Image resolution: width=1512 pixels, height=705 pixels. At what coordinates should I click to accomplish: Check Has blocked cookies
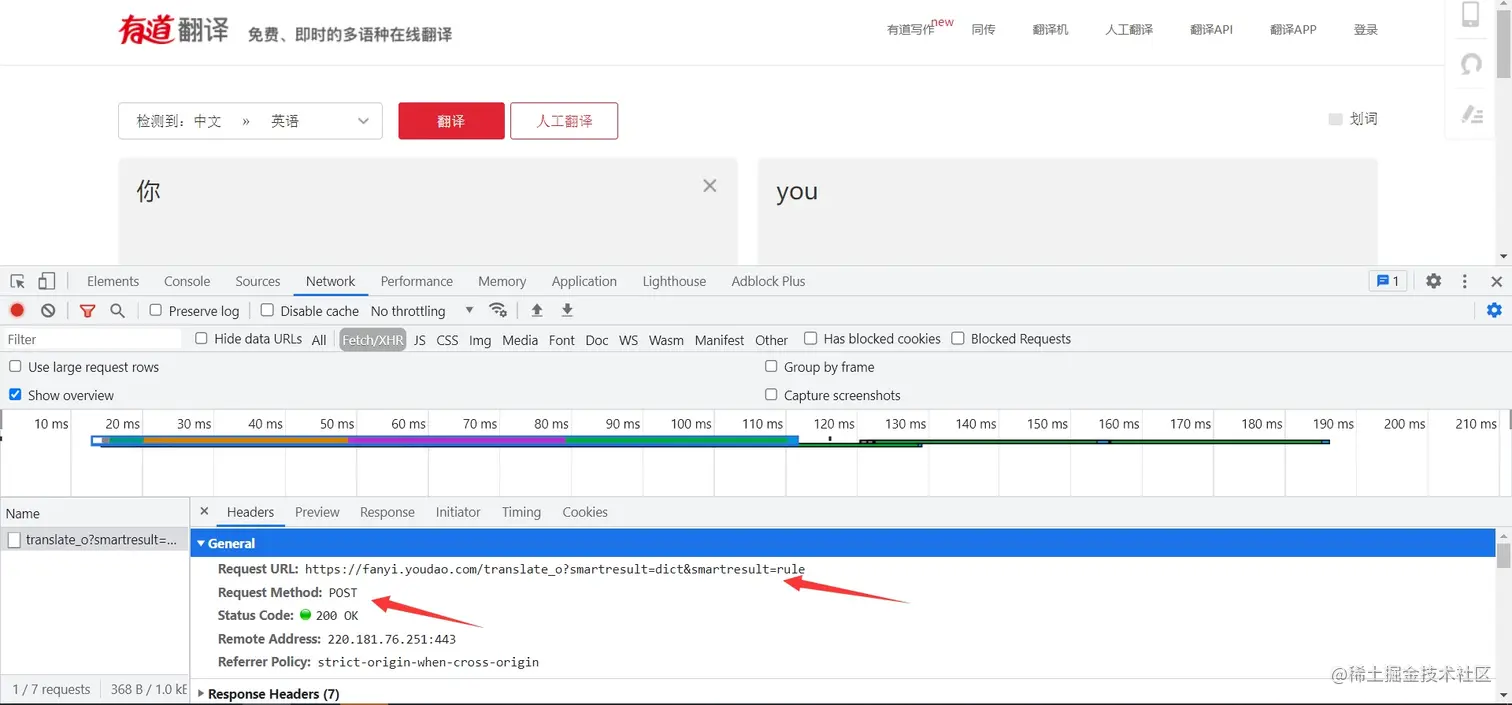click(x=811, y=338)
